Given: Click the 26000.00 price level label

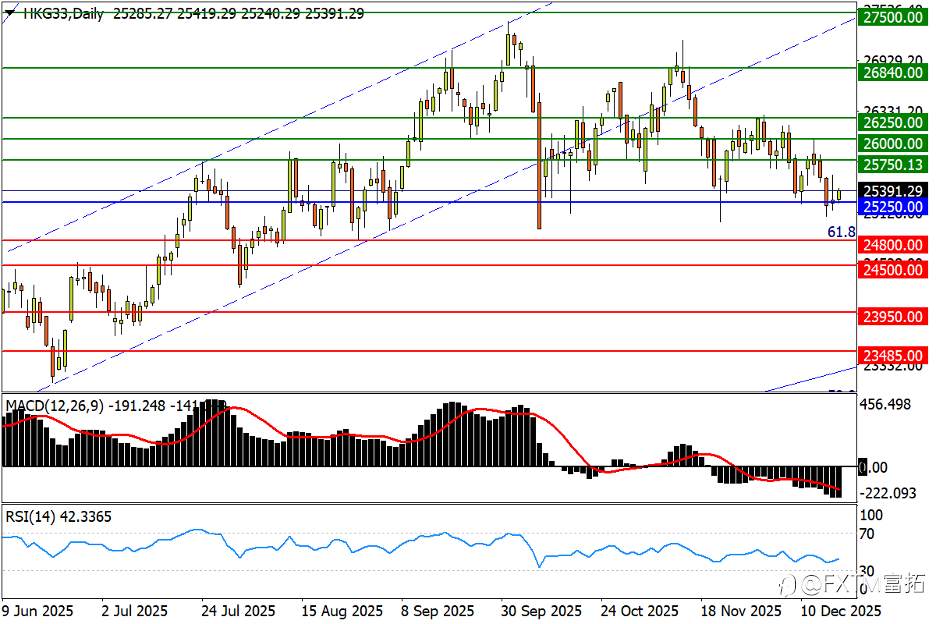Looking at the screenshot, I should click(893, 143).
